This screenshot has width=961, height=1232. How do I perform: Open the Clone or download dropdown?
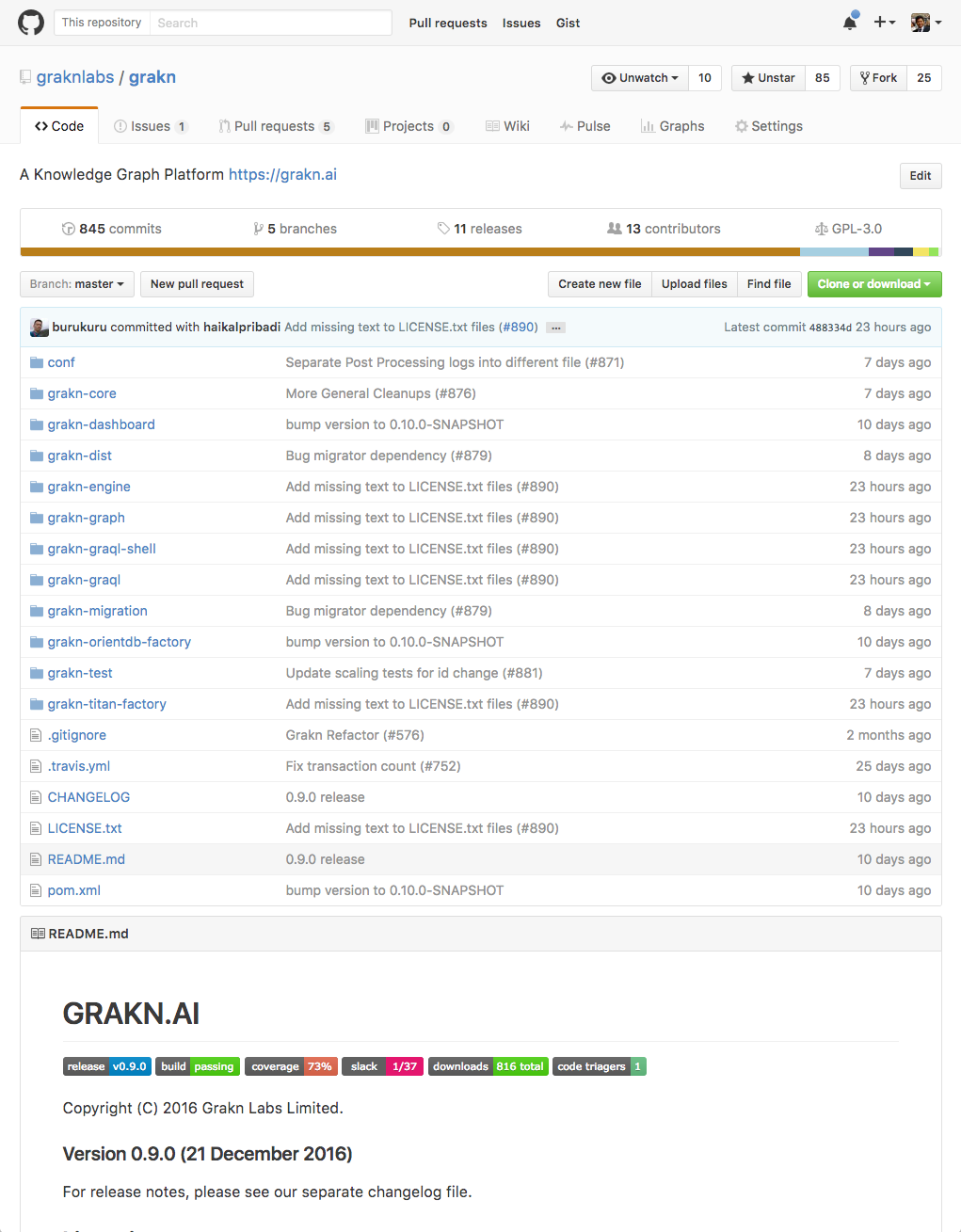pos(874,284)
